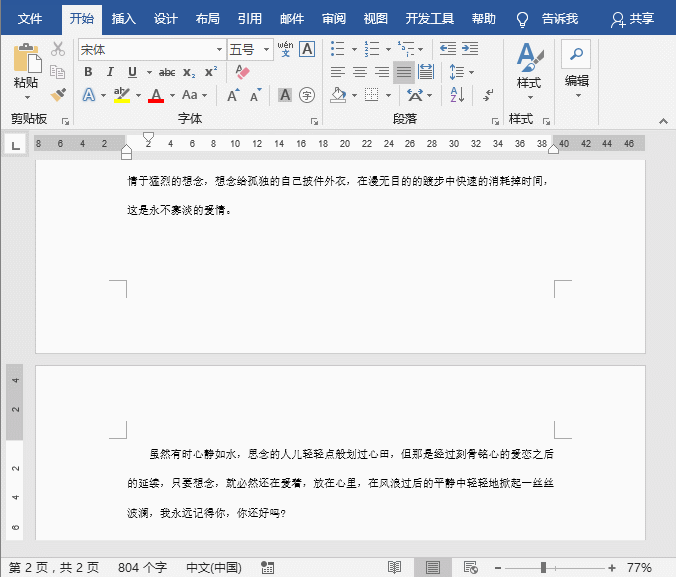Toggle superscript x²
Image resolution: width=676 pixels, height=577 pixels.
[211, 72]
